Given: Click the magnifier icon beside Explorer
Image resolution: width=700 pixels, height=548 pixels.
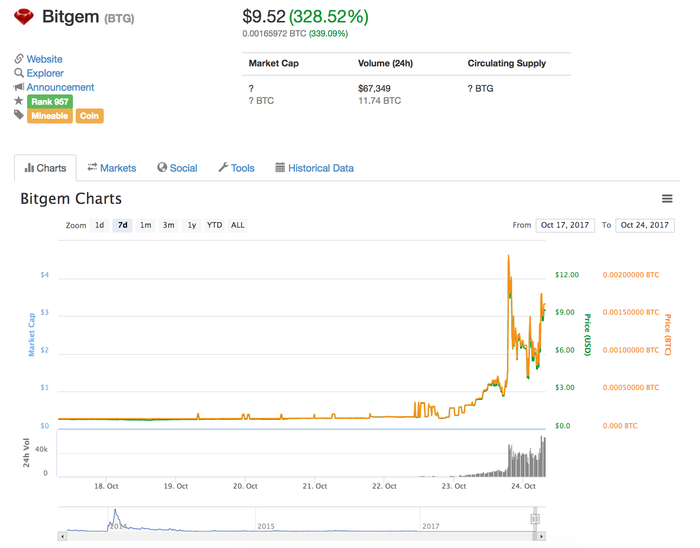Looking at the screenshot, I should point(19,73).
